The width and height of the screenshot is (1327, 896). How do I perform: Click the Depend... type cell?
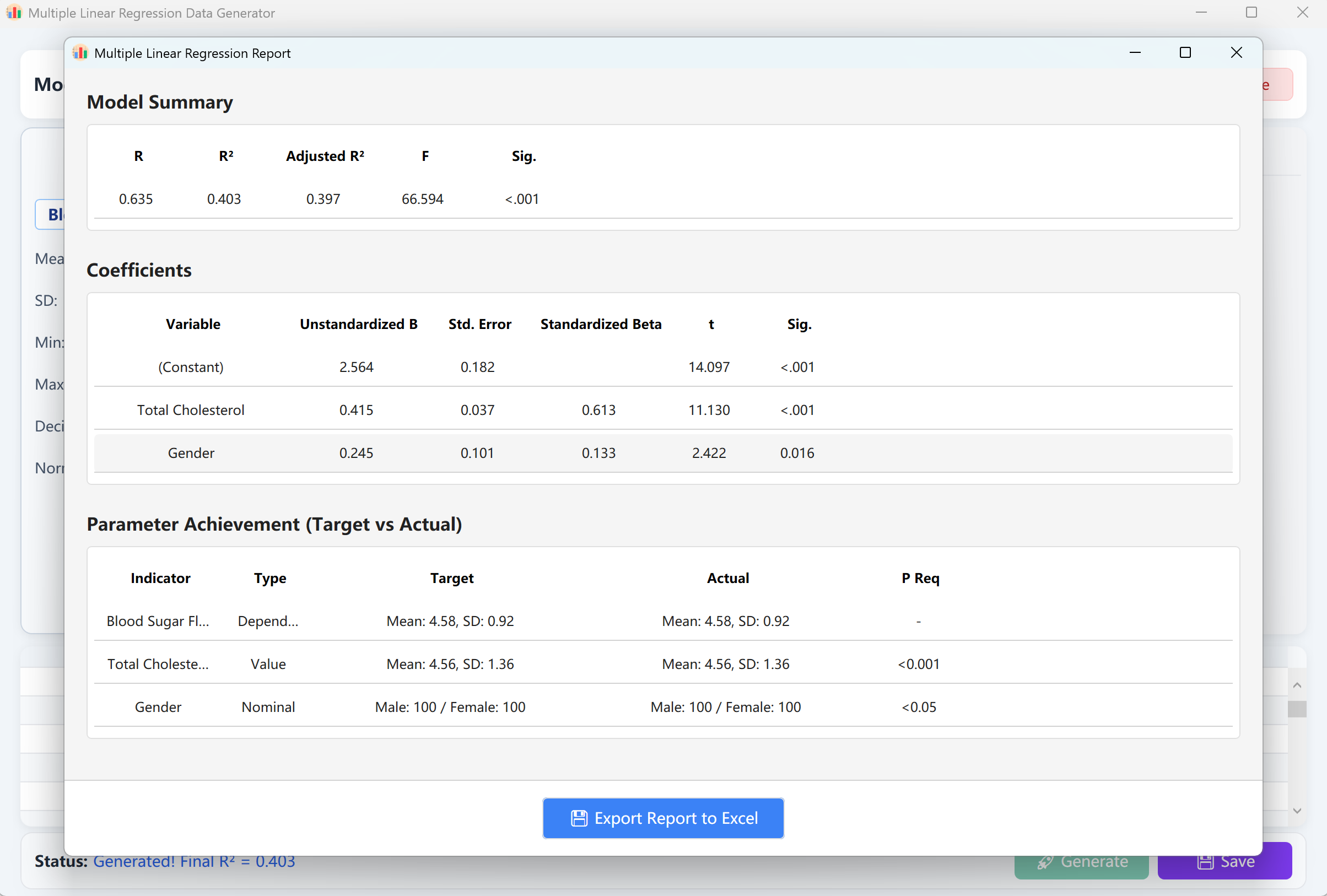pyautogui.click(x=268, y=620)
